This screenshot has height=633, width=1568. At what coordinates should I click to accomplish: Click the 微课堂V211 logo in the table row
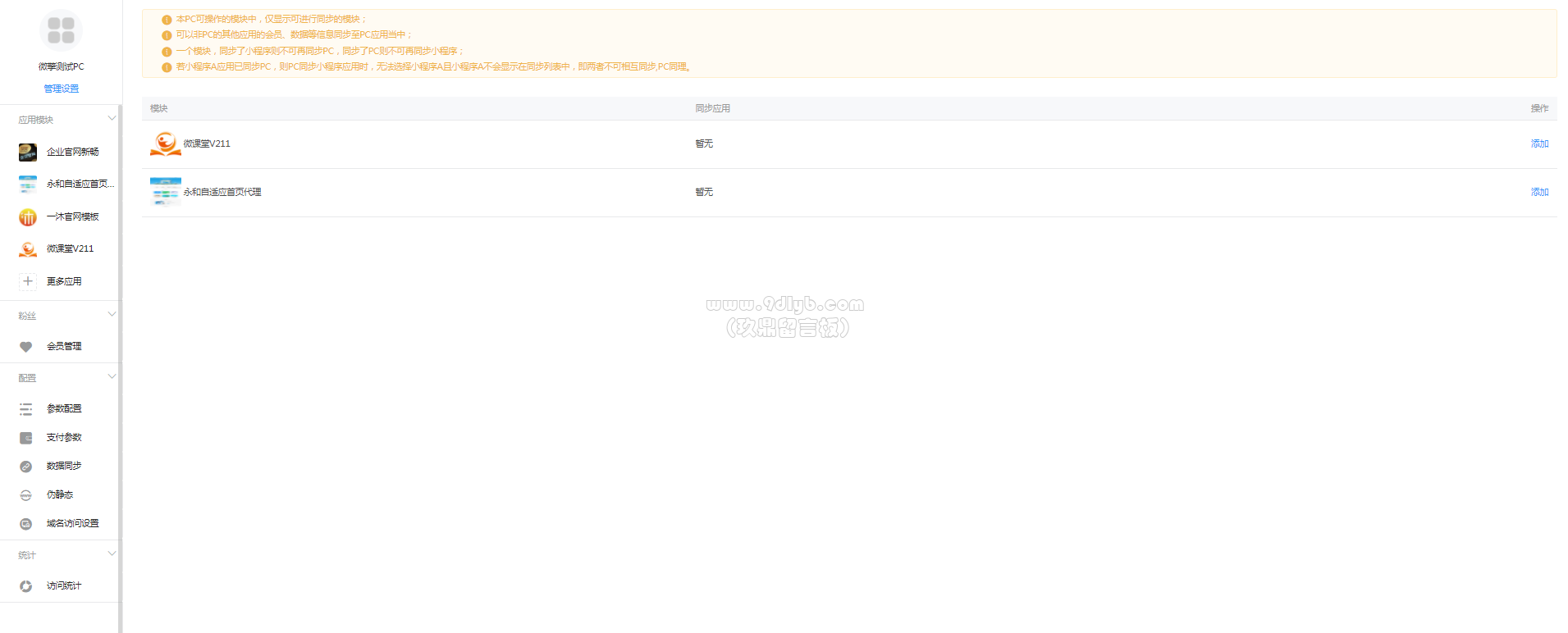point(166,143)
